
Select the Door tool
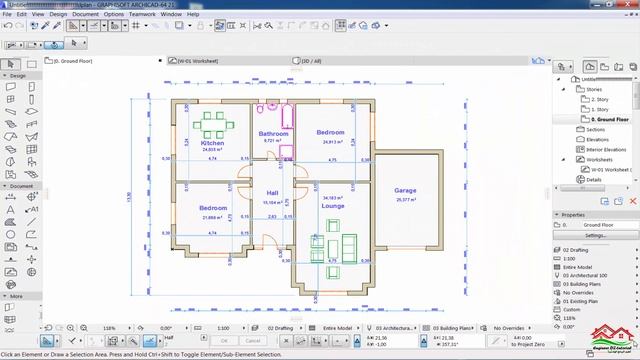point(31,87)
